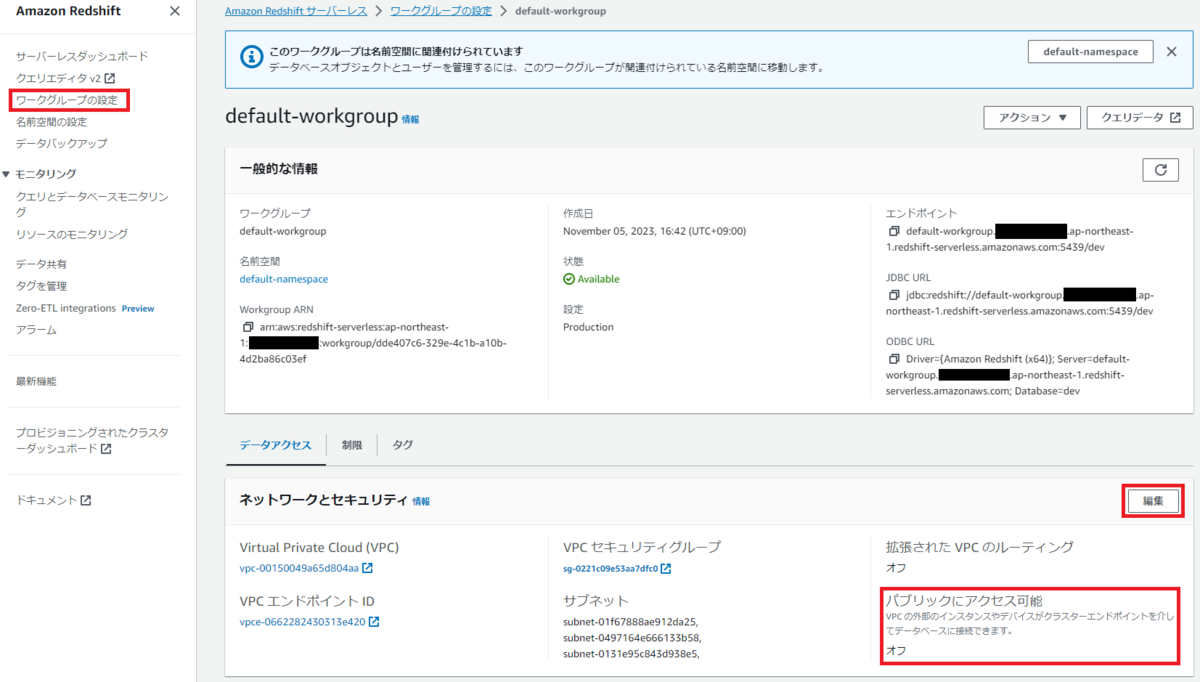The width and height of the screenshot is (1200, 682).
Task: Switch to the 制限 tab
Action: (352, 445)
